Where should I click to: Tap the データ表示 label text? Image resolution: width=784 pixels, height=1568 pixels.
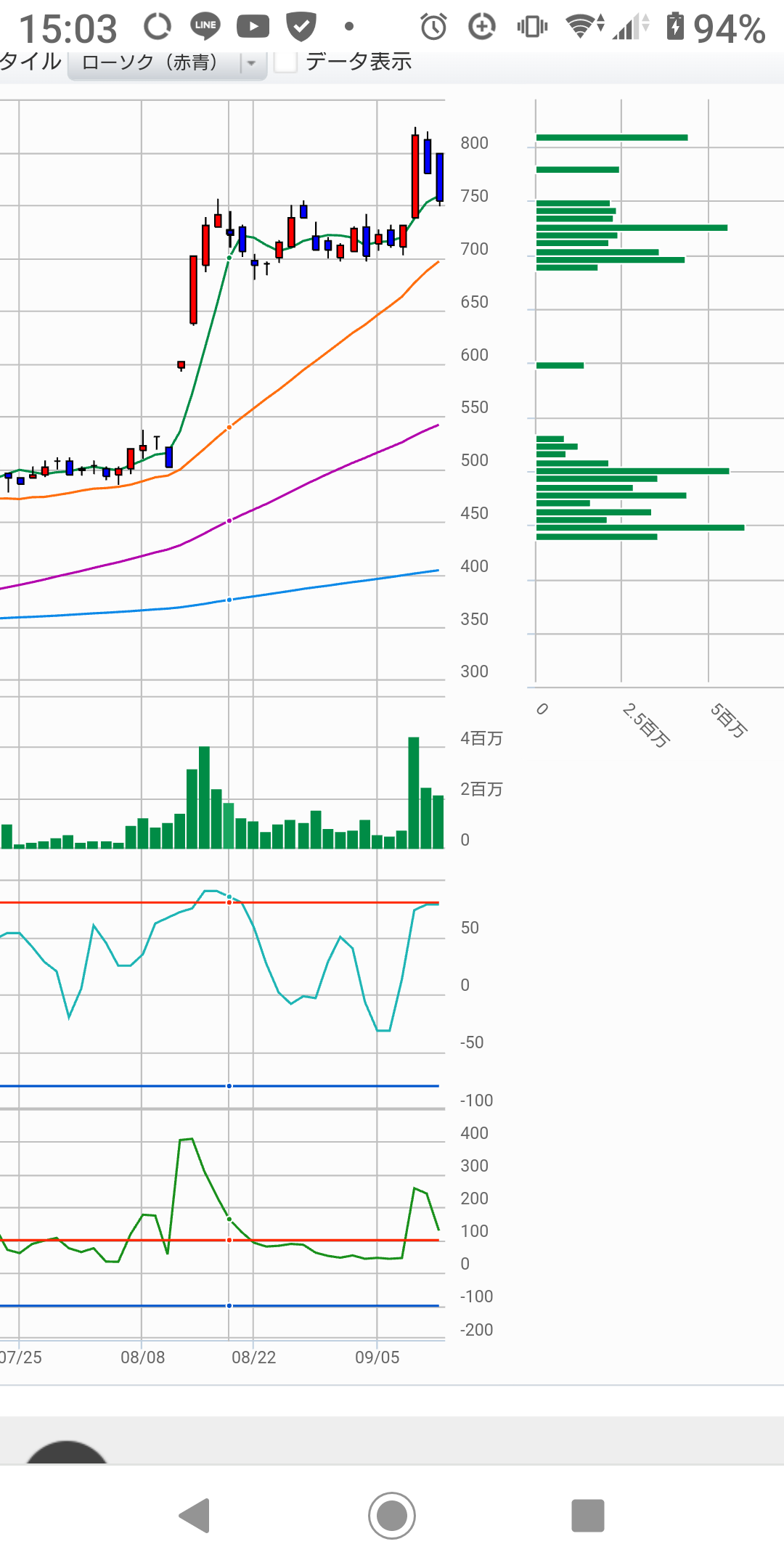359,62
